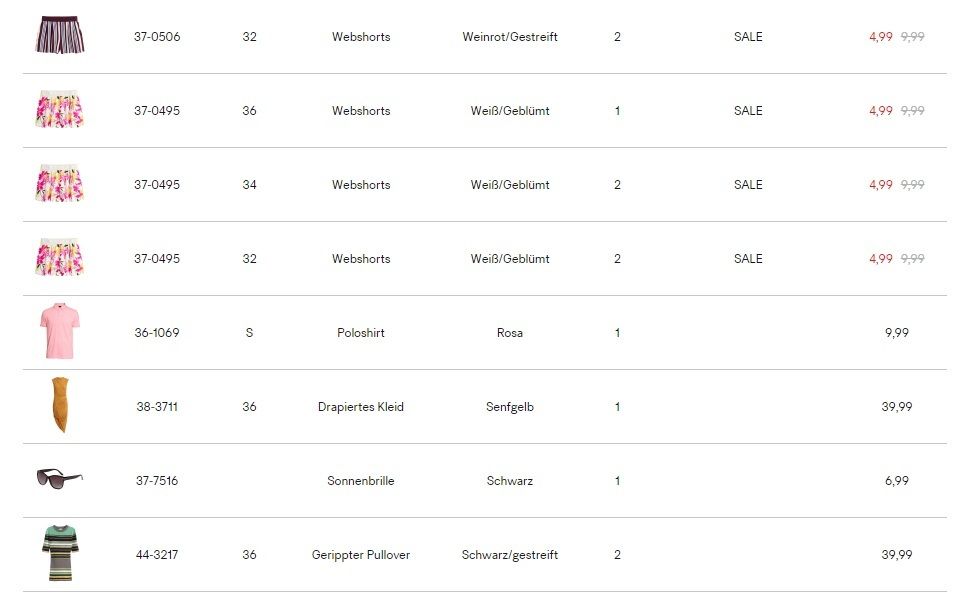This screenshot has height=602, width=953.
Task: Click article number 37-7516
Action: [x=157, y=481]
